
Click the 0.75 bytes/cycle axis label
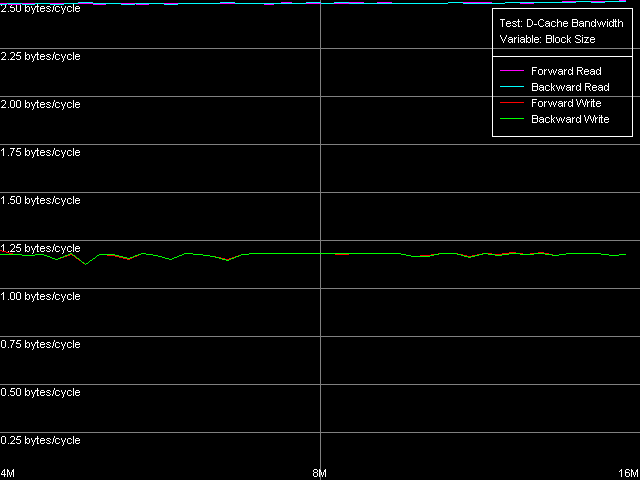click(x=40, y=344)
